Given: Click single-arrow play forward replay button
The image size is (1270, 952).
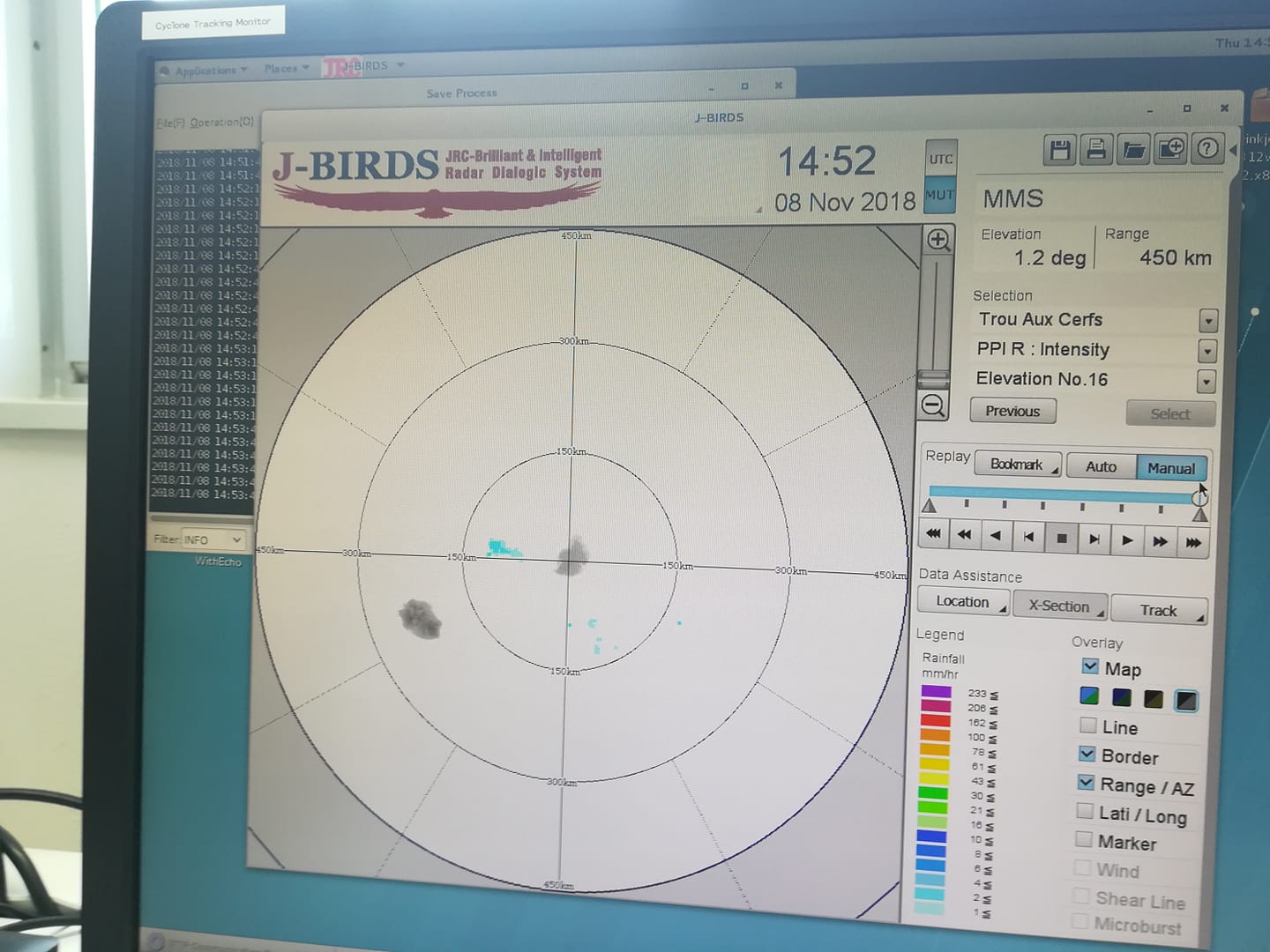Looking at the screenshot, I should coord(1127,540).
